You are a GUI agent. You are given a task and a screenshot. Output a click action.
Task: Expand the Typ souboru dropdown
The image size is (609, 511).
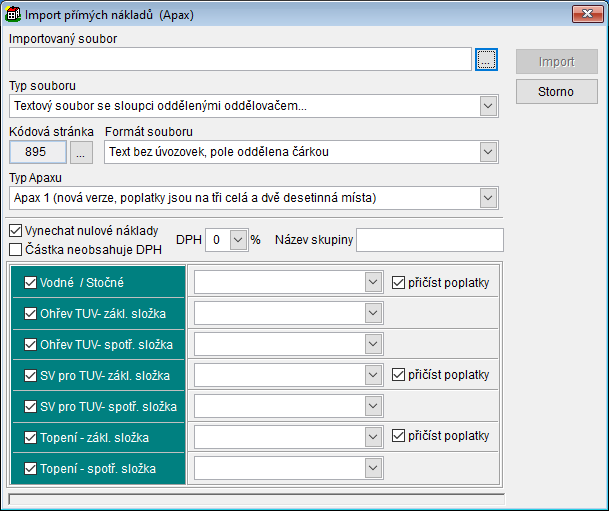(x=488, y=105)
